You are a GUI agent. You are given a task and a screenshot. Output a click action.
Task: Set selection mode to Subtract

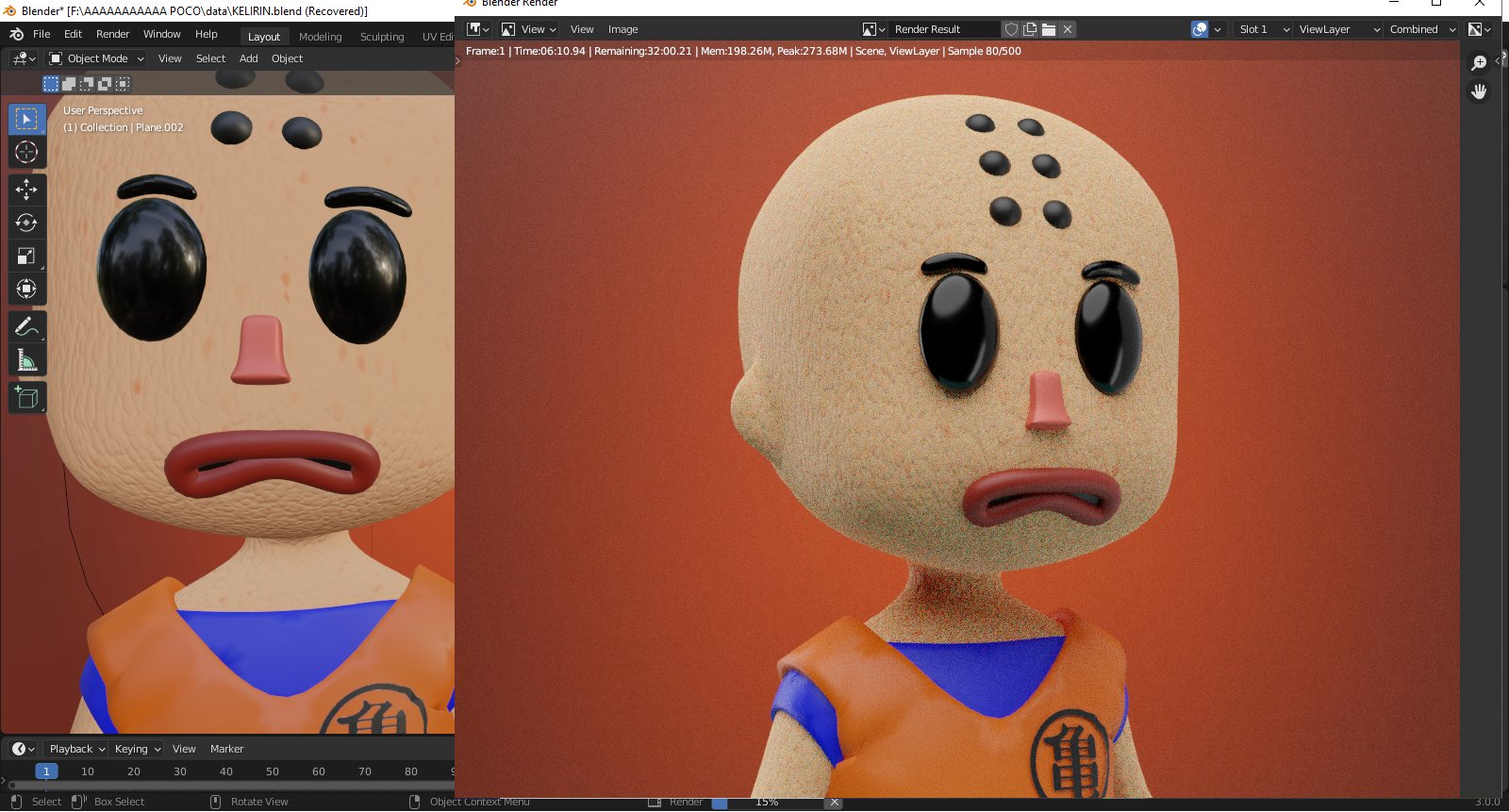click(x=87, y=84)
